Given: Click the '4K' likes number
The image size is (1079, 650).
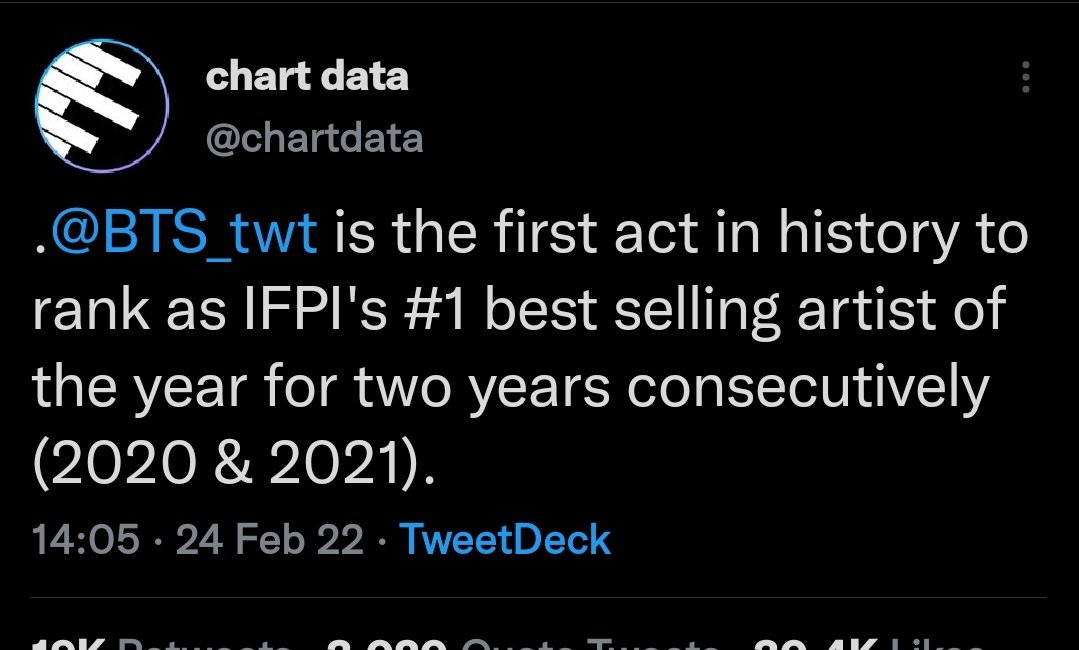Looking at the screenshot, I should click(x=815, y=645).
